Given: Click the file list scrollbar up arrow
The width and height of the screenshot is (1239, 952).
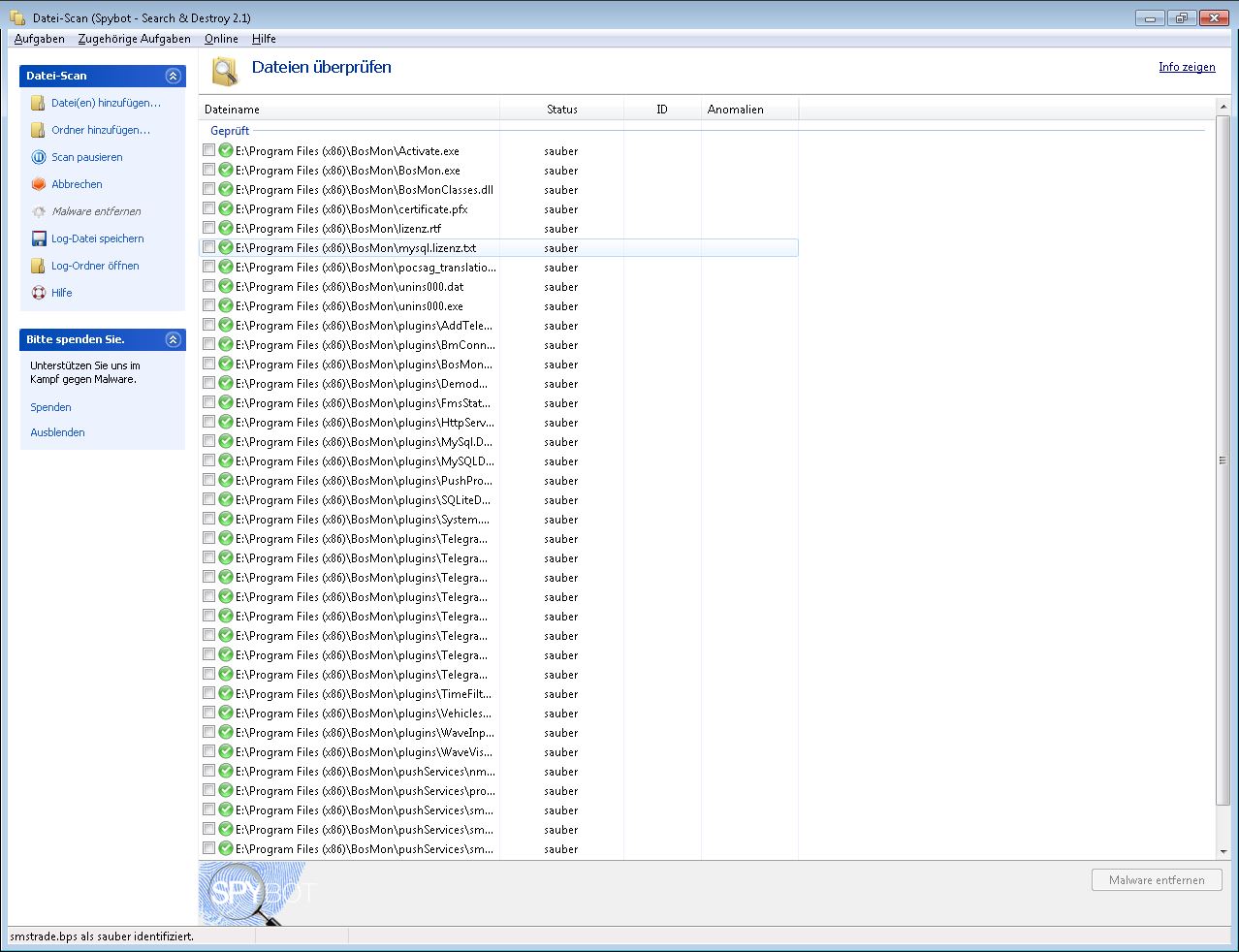Looking at the screenshot, I should click(x=1223, y=107).
